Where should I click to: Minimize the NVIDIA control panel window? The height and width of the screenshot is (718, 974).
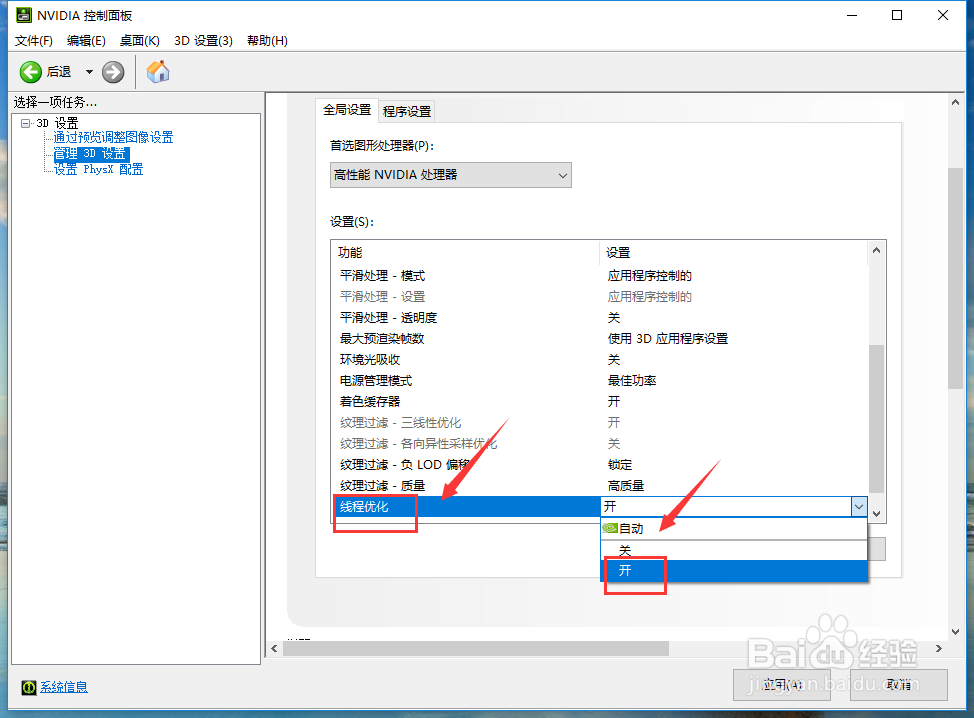point(852,16)
